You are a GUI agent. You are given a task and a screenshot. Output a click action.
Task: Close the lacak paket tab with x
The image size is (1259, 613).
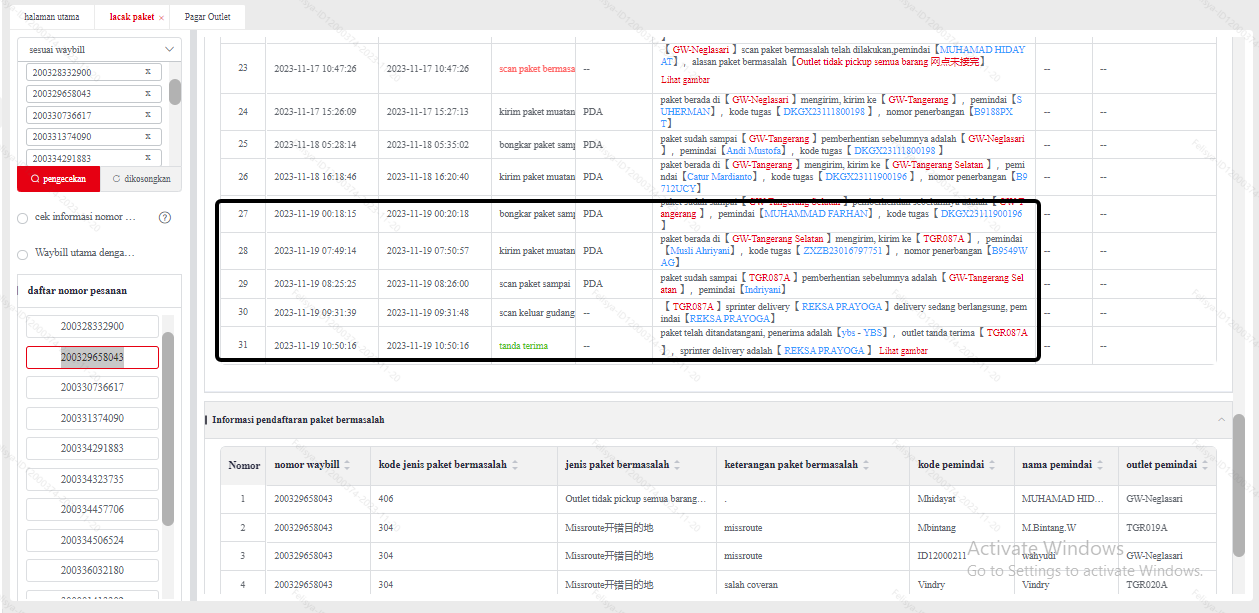[161, 18]
